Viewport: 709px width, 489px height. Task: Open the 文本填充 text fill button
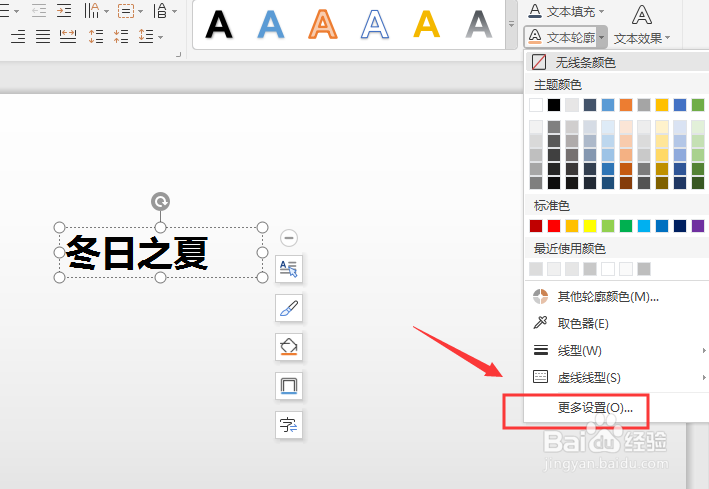562,11
